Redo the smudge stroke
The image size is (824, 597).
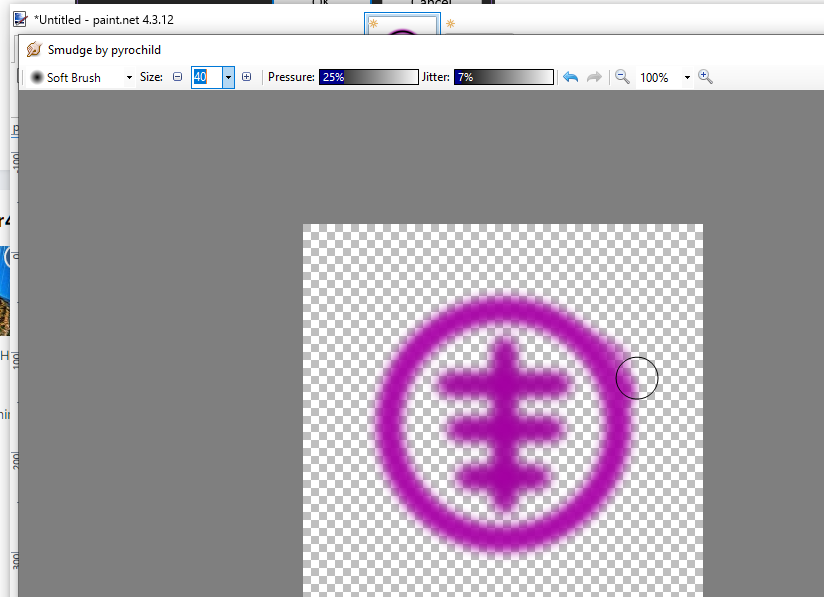coord(594,77)
